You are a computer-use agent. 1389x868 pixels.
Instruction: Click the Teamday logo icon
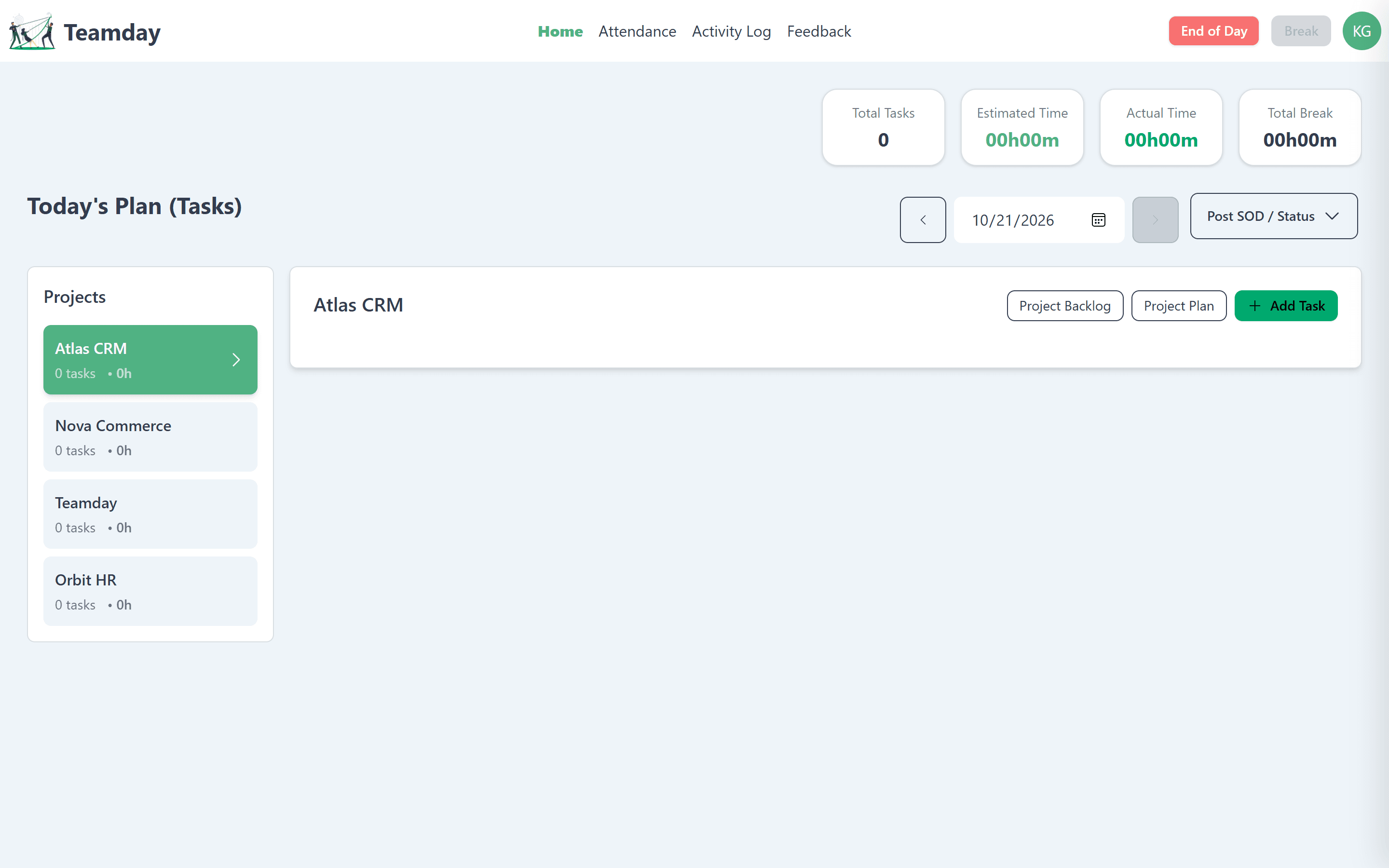click(x=32, y=31)
